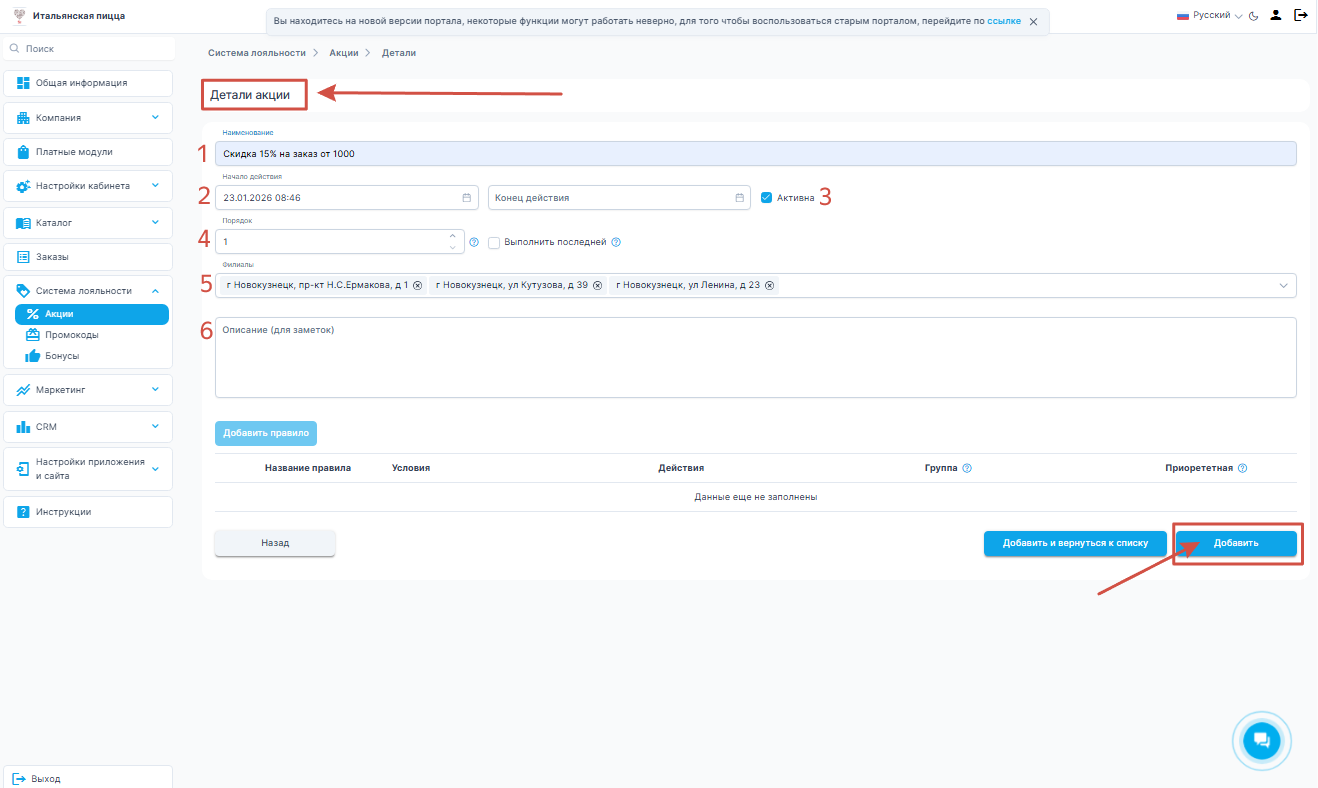1318x788 pixels.
Task: Enable the Выполнить последней checkbox
Action: tap(494, 242)
